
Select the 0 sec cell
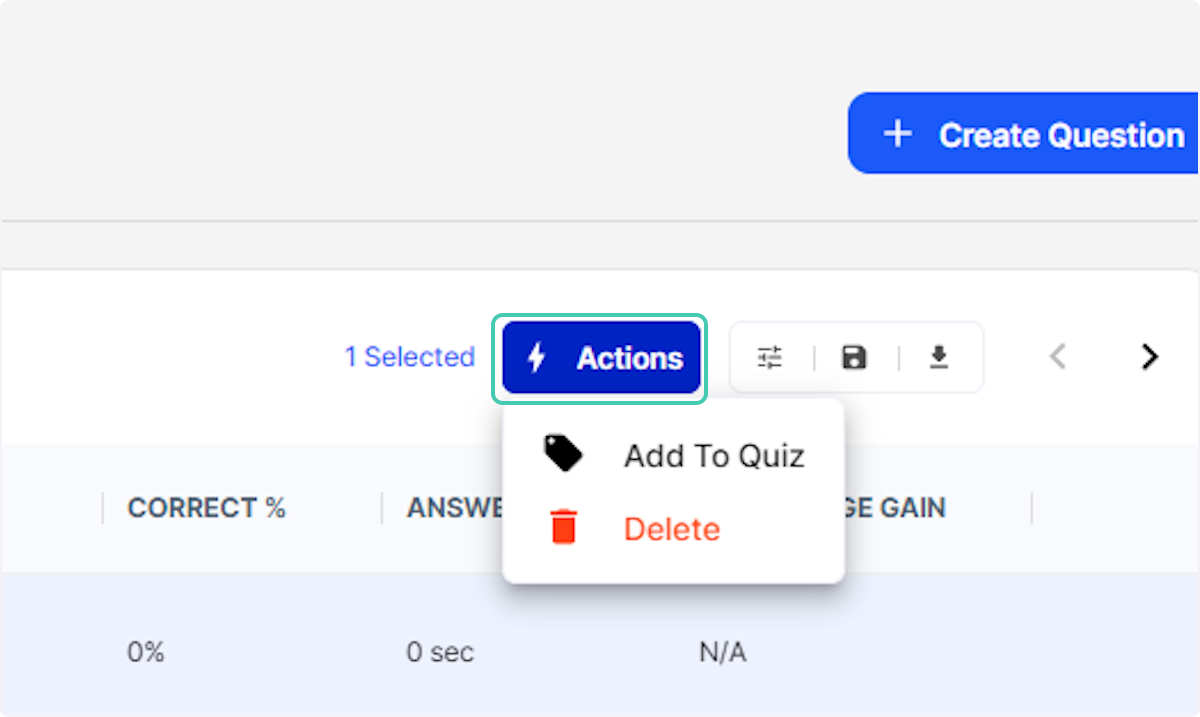coord(440,651)
